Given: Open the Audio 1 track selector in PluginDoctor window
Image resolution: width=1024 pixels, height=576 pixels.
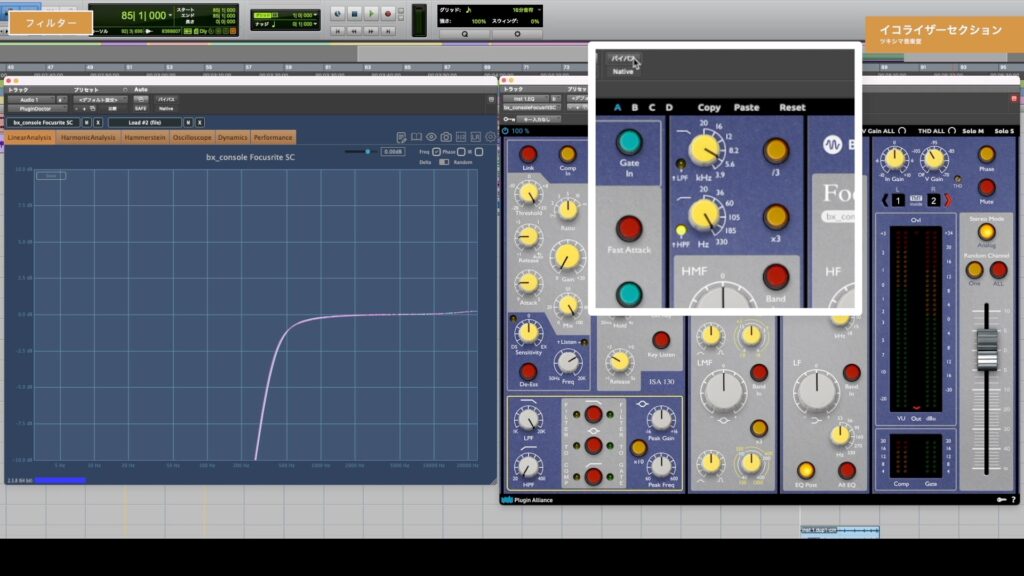Looking at the screenshot, I should [31, 100].
